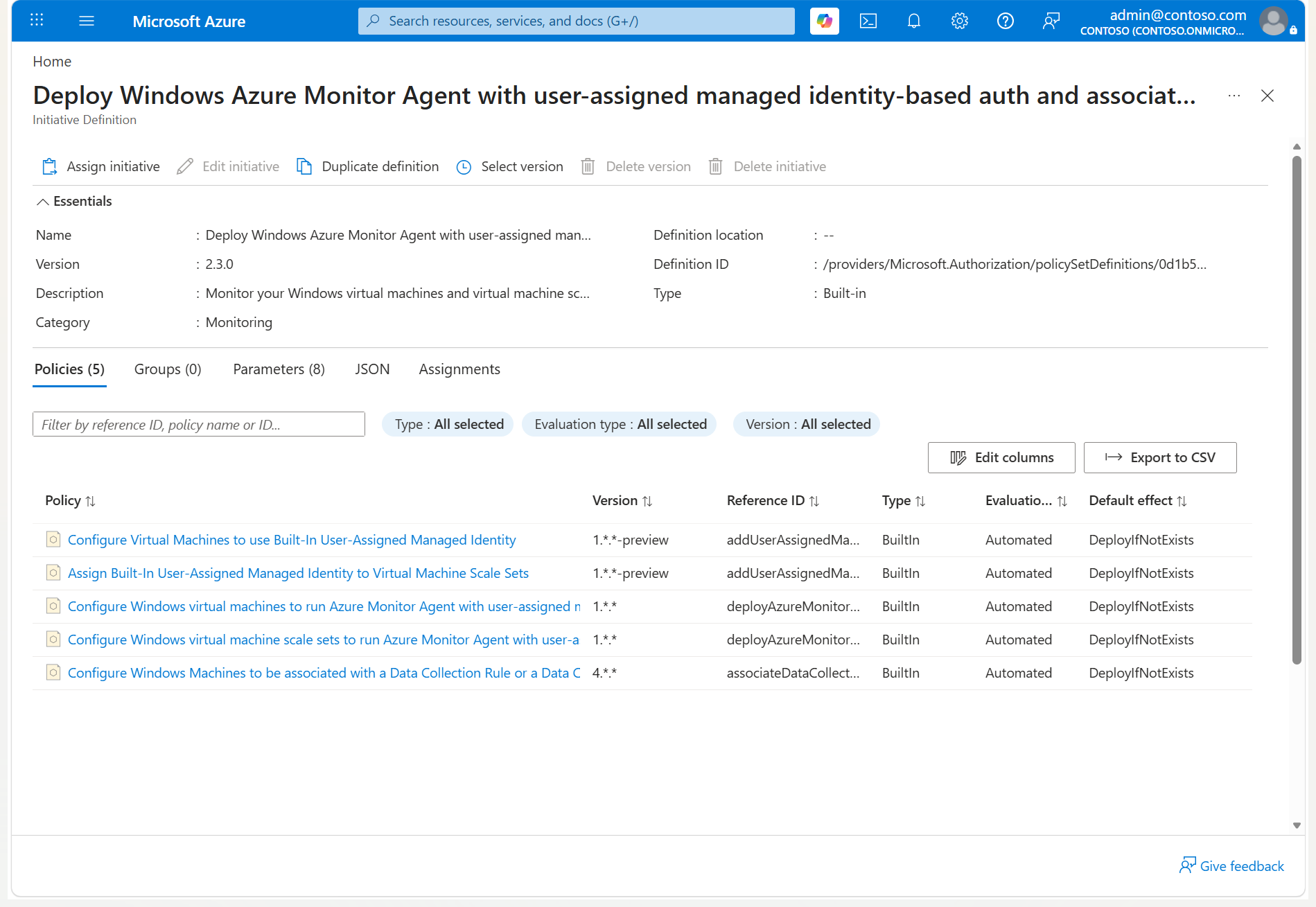Click Assign initiative toolbar button
This screenshot has height=907, width=1316.
[x=101, y=166]
